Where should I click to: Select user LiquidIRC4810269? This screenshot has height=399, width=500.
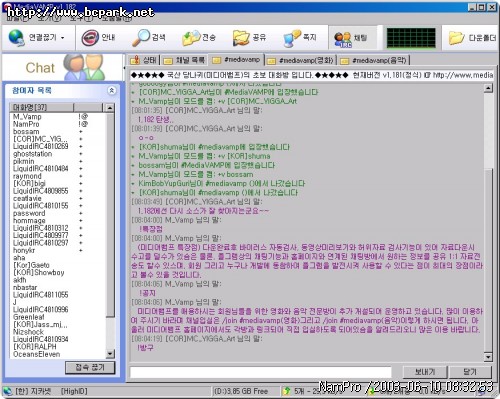click(x=40, y=146)
